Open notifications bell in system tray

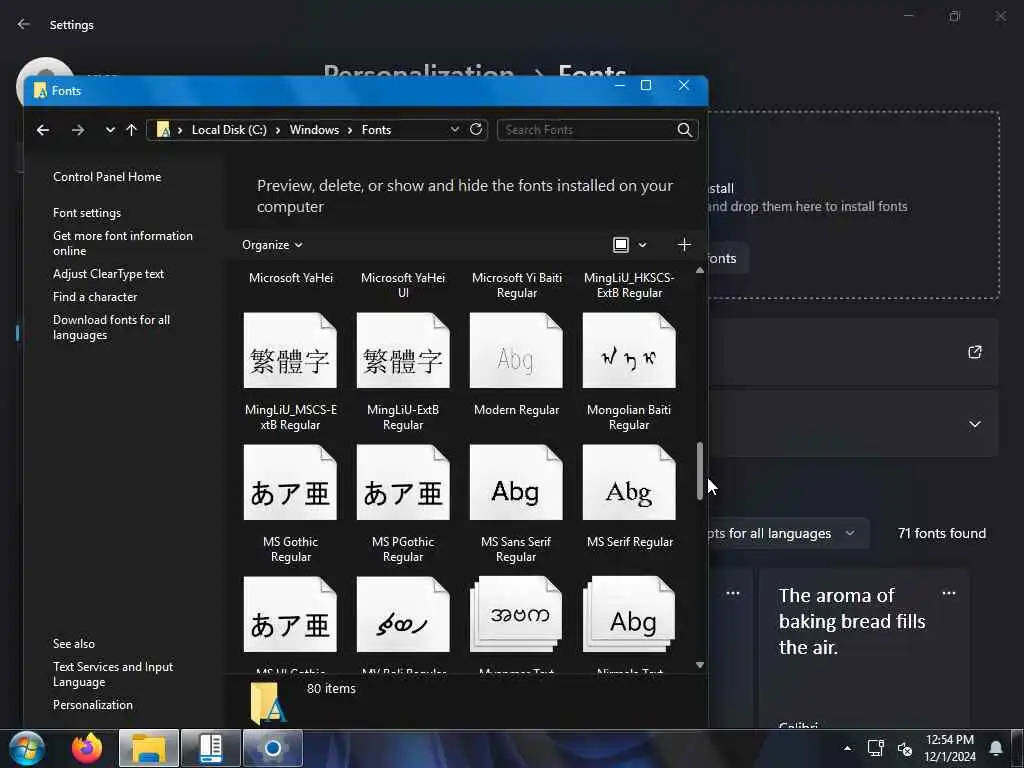click(x=996, y=748)
